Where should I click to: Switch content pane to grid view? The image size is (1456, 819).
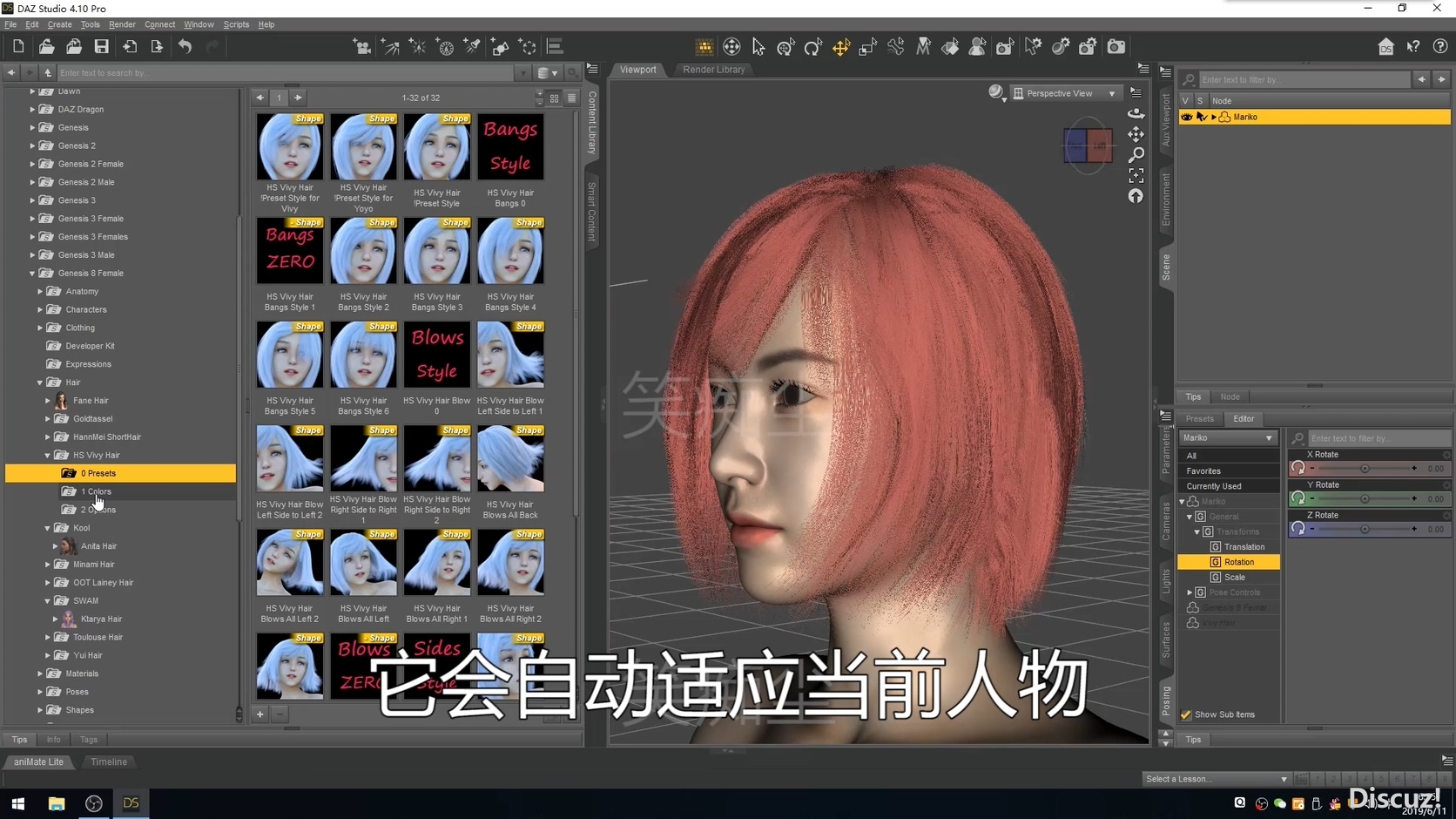coord(554,98)
